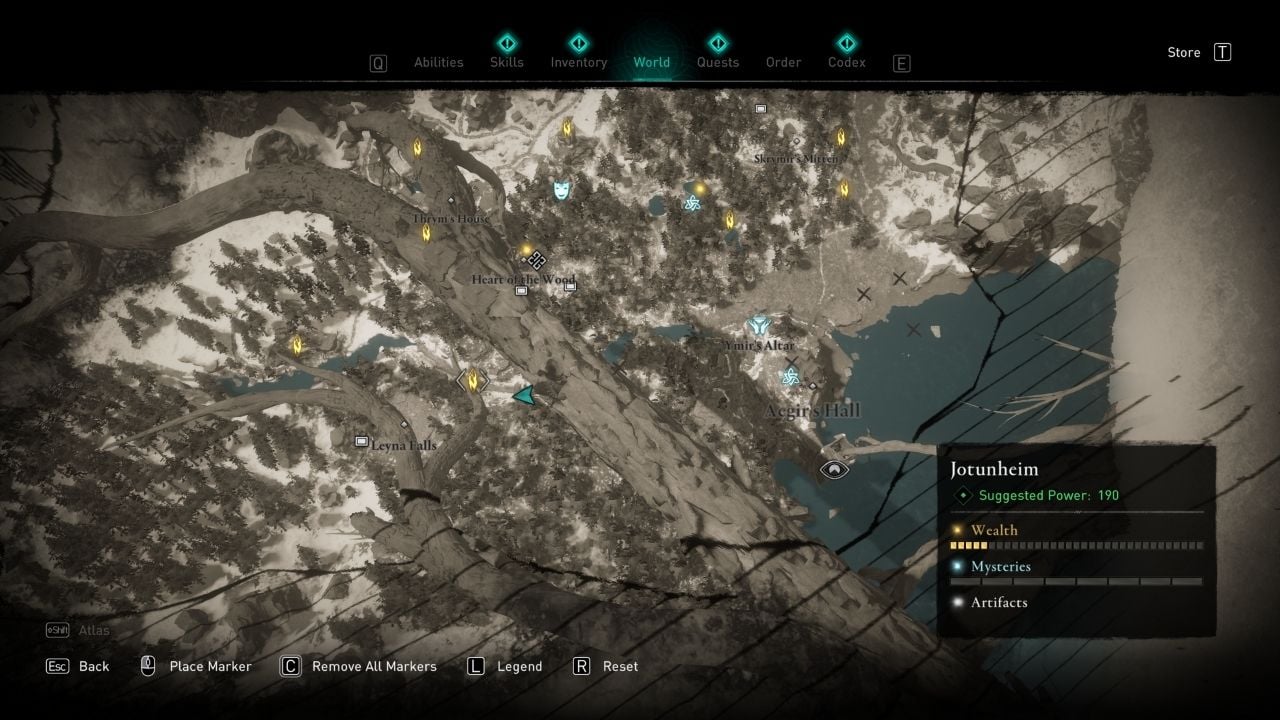Open the Abilities tab
The image size is (1280, 720).
coord(439,62)
